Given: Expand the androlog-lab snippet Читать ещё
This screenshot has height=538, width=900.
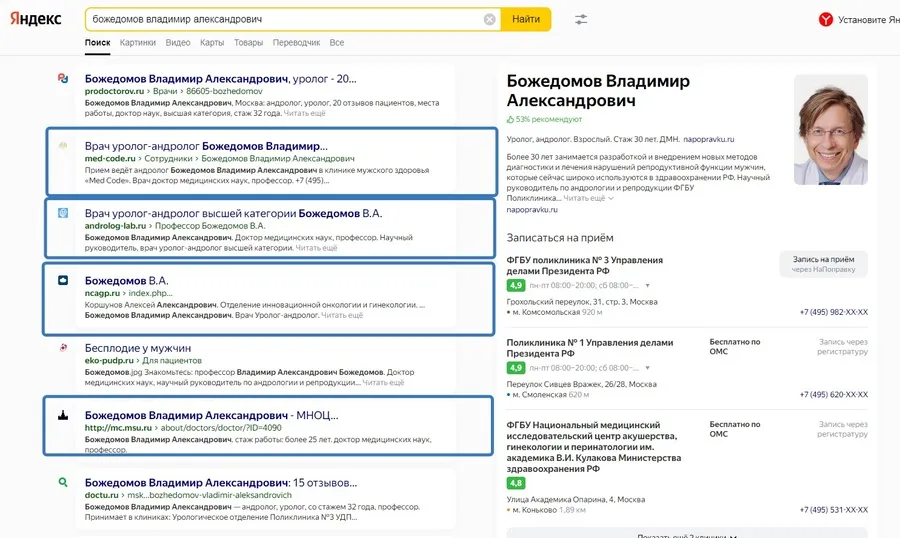Looking at the screenshot, I should point(316,248).
